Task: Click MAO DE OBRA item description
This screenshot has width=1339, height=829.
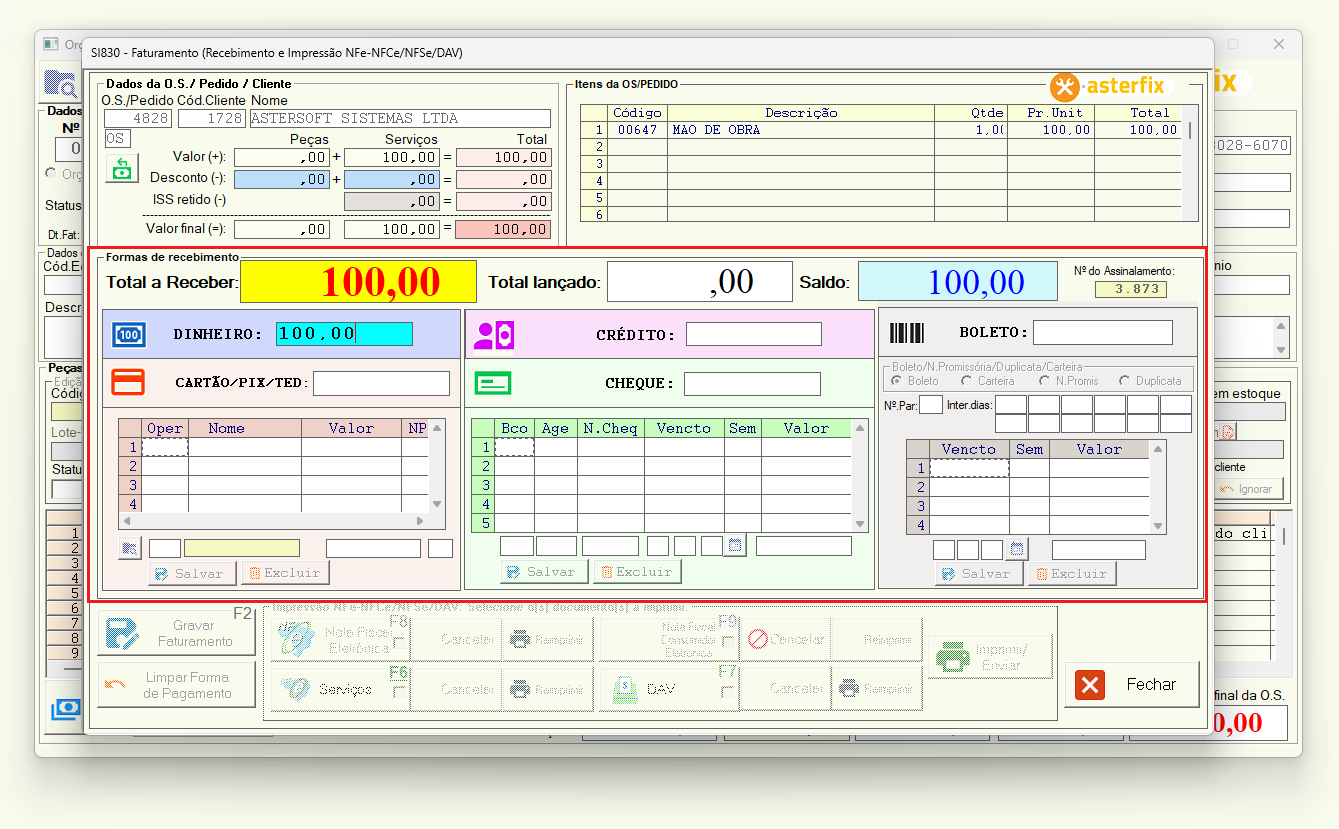Action: pos(801,130)
